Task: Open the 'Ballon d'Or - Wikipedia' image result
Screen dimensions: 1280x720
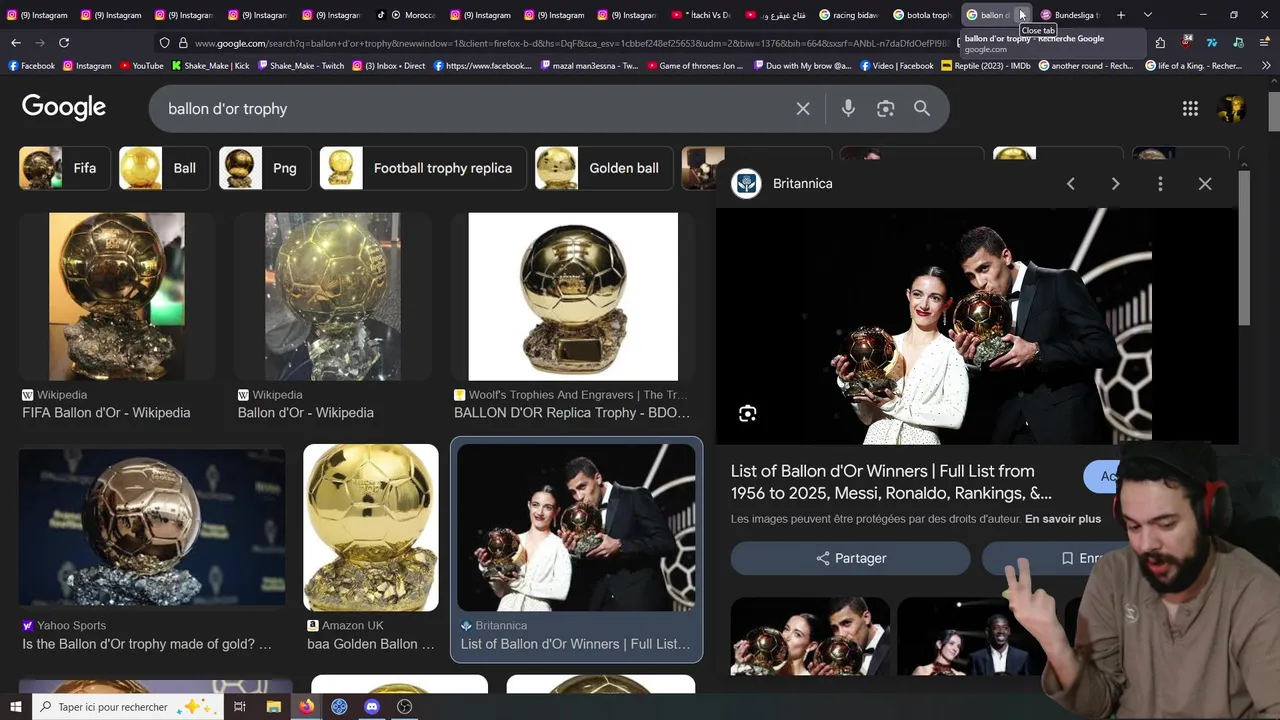Action: tap(332, 297)
